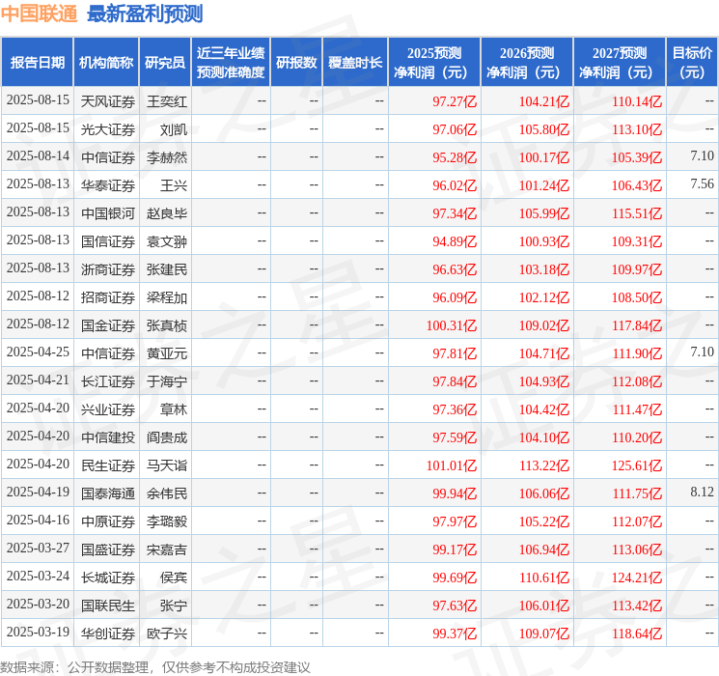Click the 机构简称 column header
The height and width of the screenshot is (676, 719).
pos(106,62)
